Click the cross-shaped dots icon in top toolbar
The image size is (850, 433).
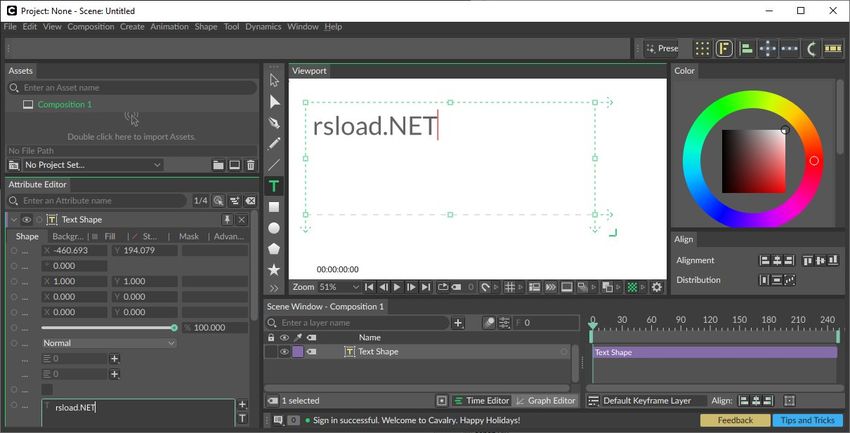(x=768, y=49)
